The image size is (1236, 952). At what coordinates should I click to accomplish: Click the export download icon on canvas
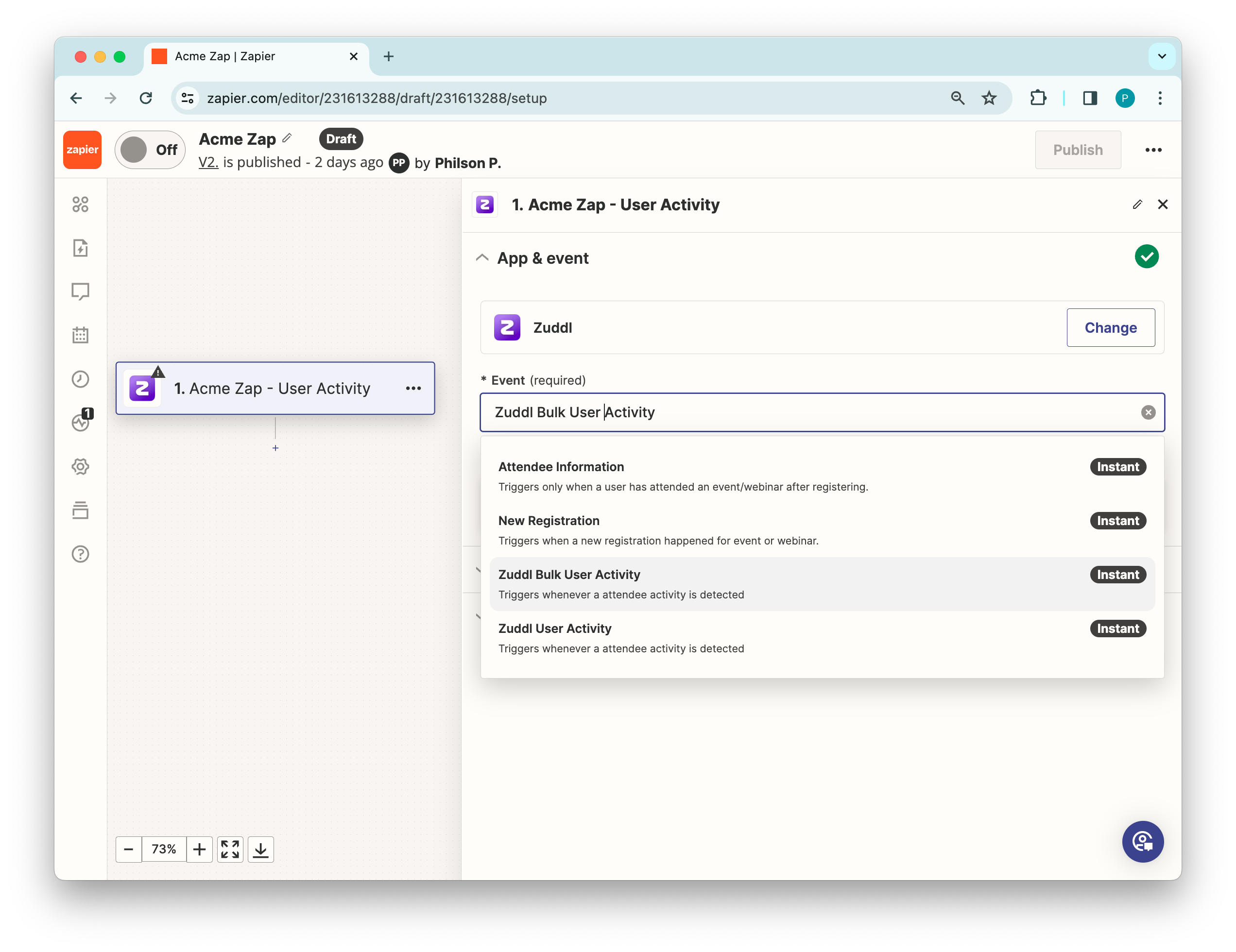(260, 849)
